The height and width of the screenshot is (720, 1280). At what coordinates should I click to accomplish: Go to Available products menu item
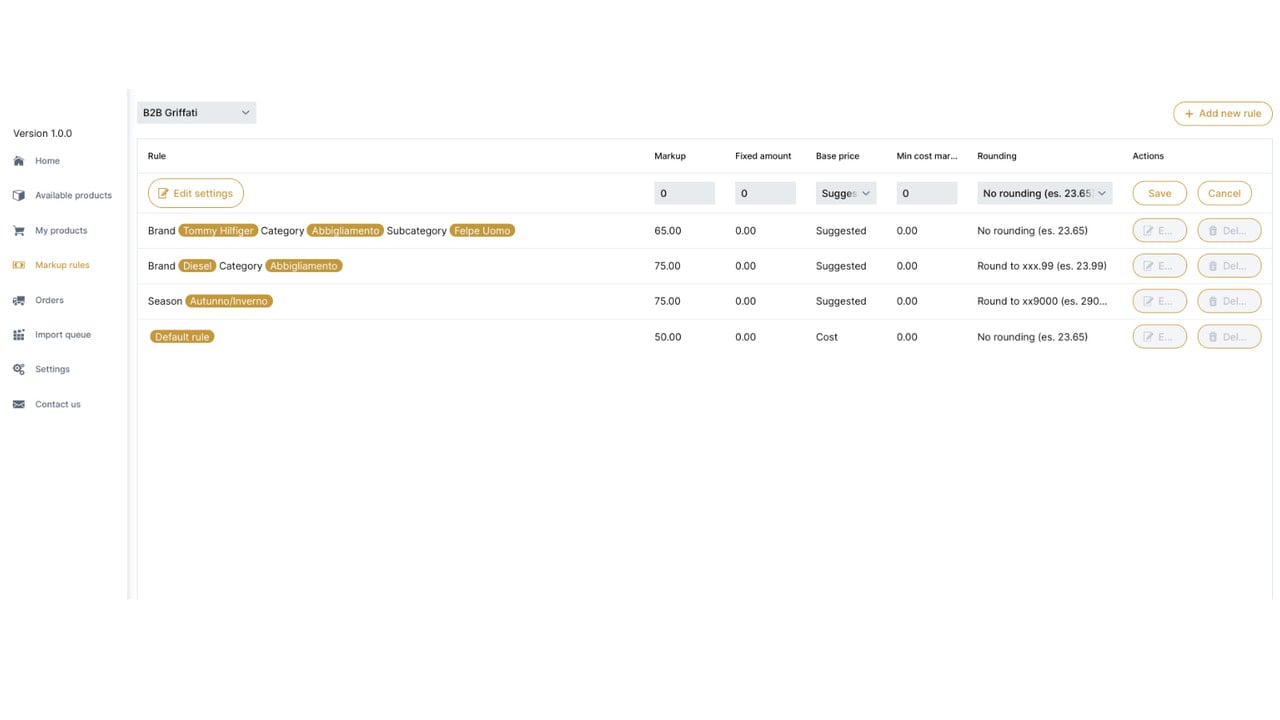(73, 196)
